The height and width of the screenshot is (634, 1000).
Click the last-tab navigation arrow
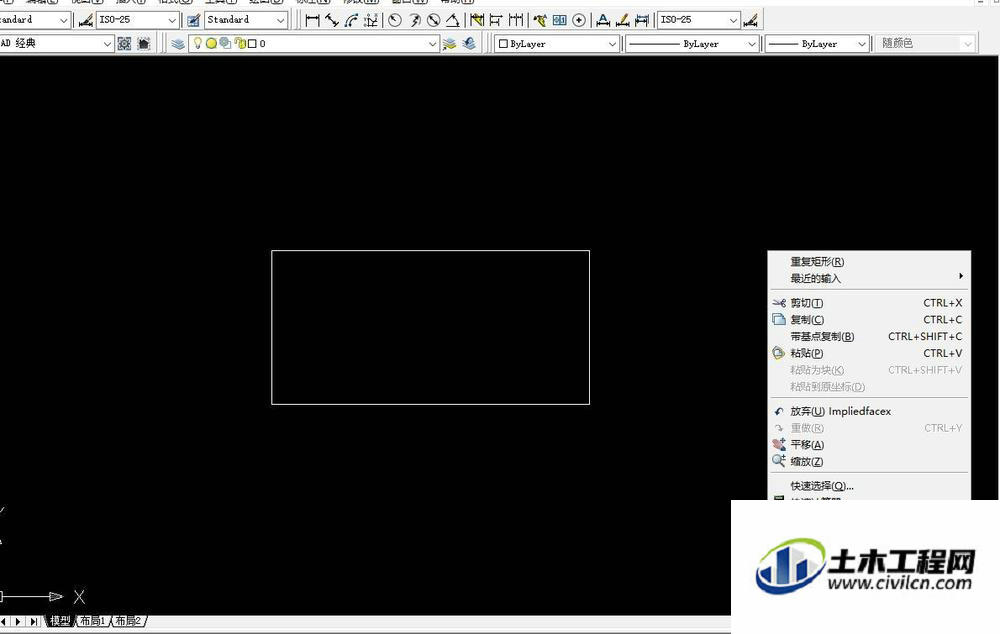coord(33,621)
